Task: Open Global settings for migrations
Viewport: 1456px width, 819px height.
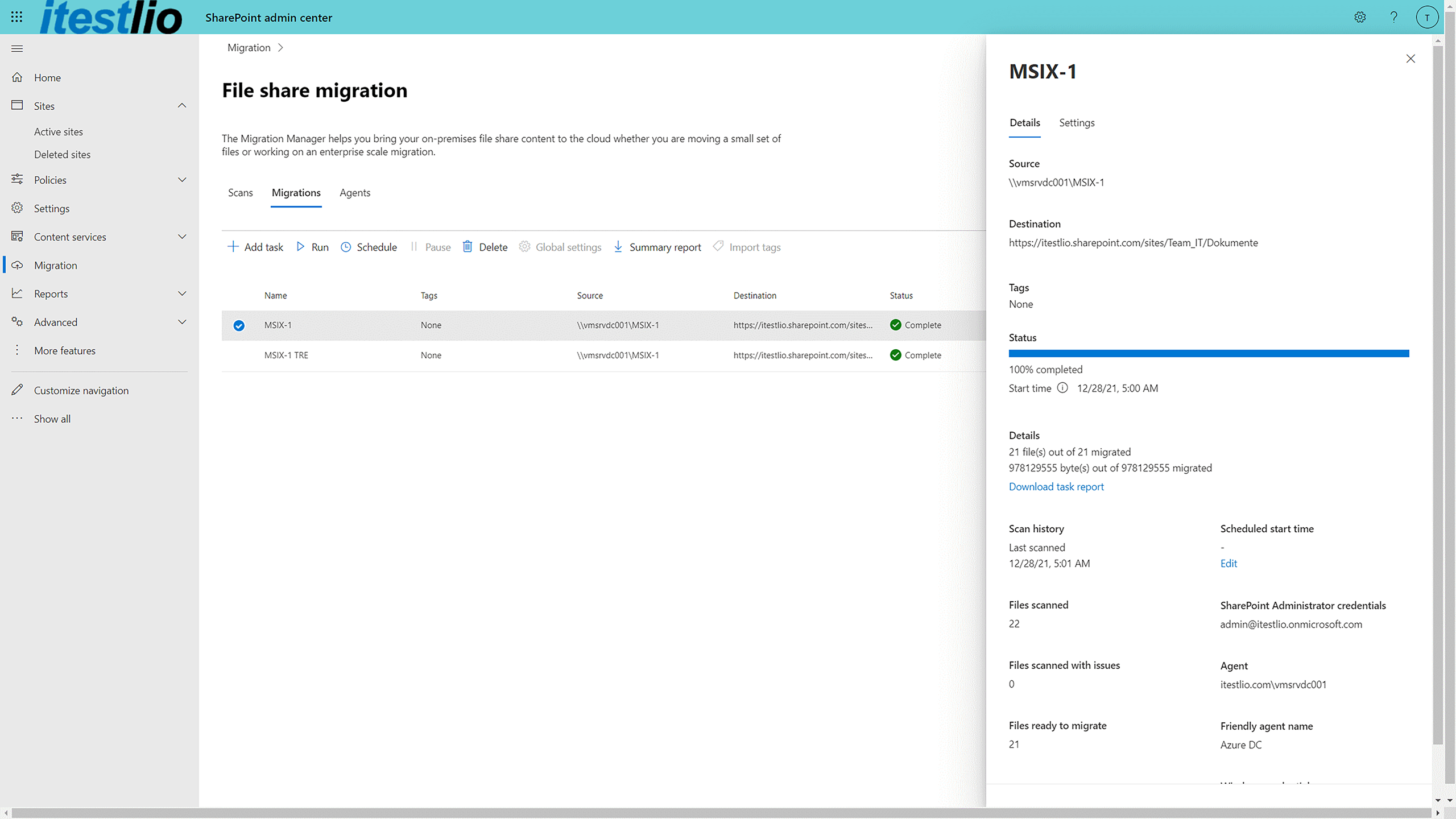Action: [x=560, y=247]
